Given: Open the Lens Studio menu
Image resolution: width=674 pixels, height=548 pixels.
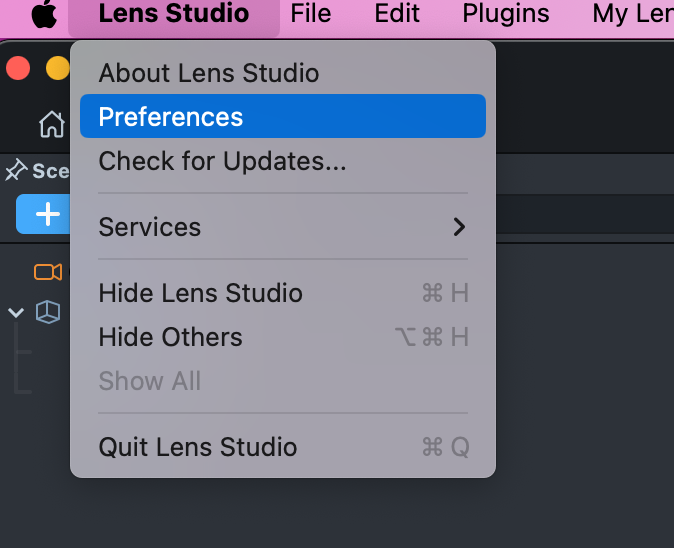Looking at the screenshot, I should 173,14.
